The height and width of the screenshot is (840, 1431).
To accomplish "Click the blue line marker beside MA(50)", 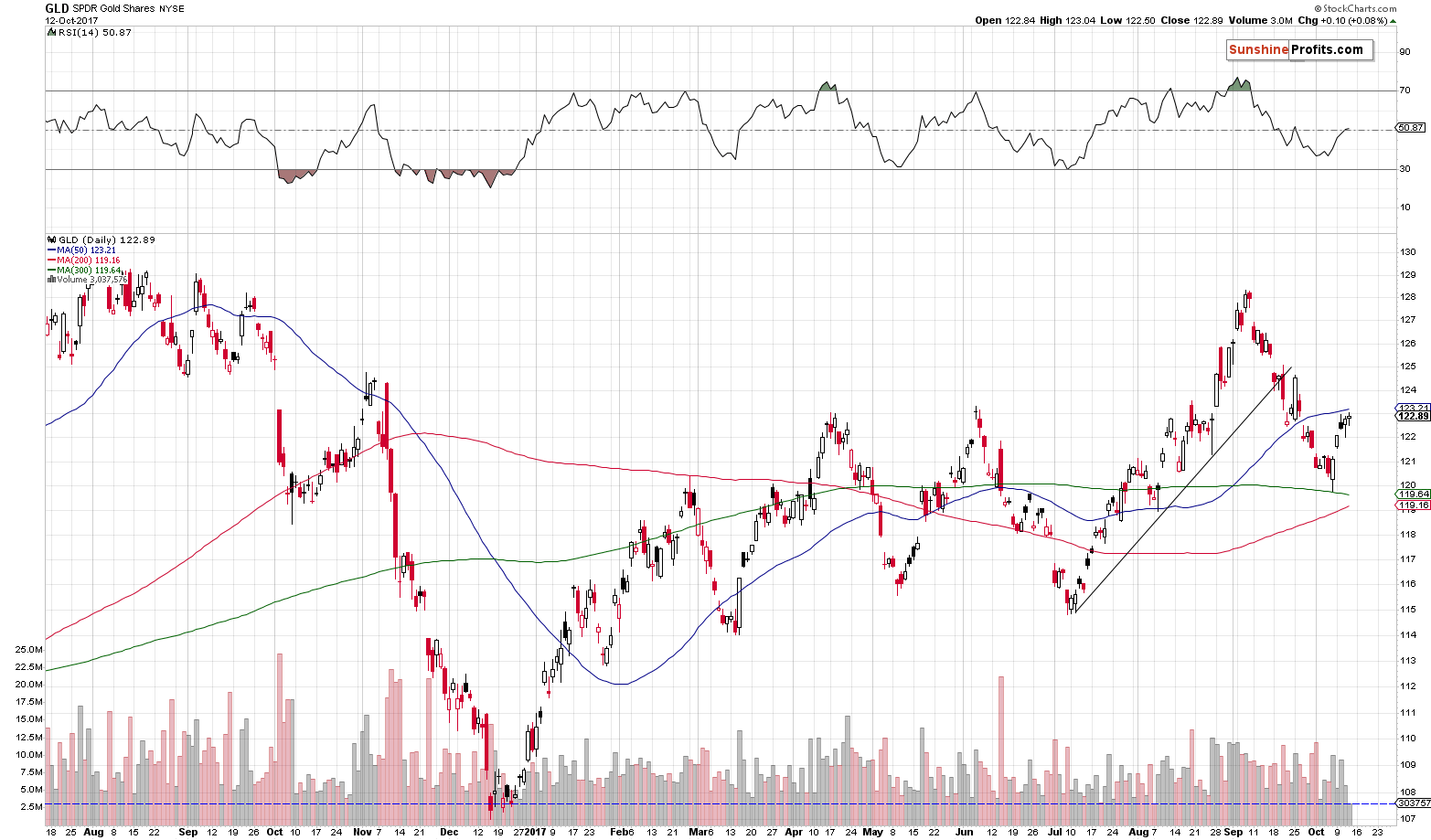I will click(x=51, y=250).
